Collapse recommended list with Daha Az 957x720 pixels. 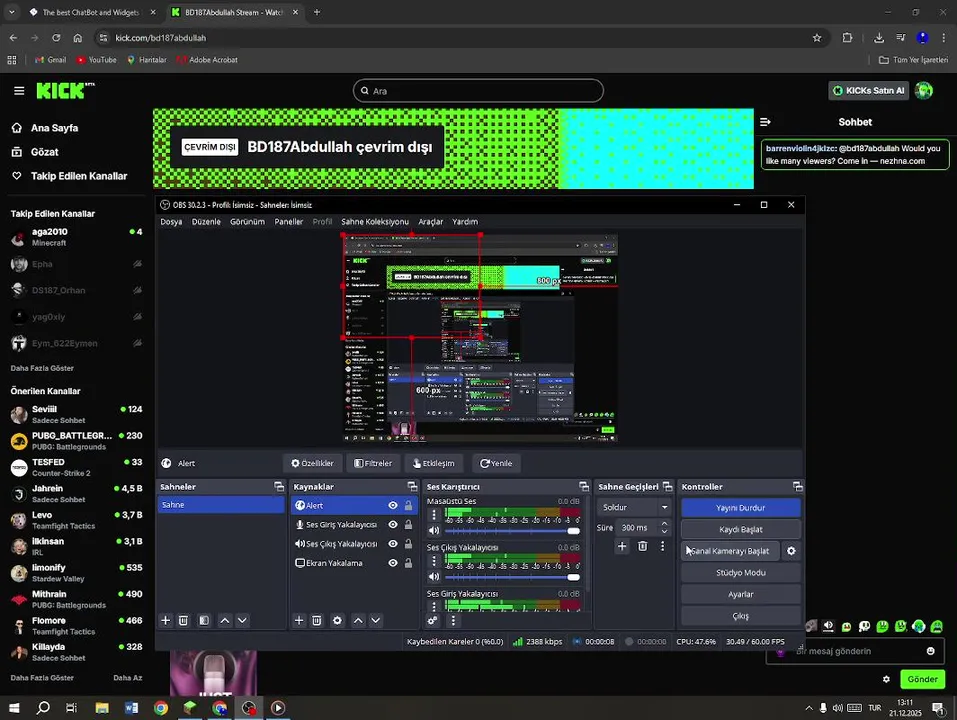[x=128, y=678]
